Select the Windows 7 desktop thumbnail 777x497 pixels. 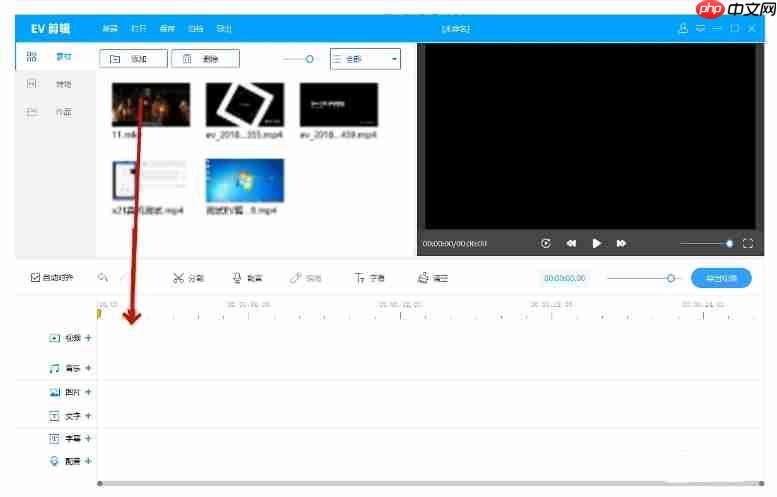(x=245, y=180)
